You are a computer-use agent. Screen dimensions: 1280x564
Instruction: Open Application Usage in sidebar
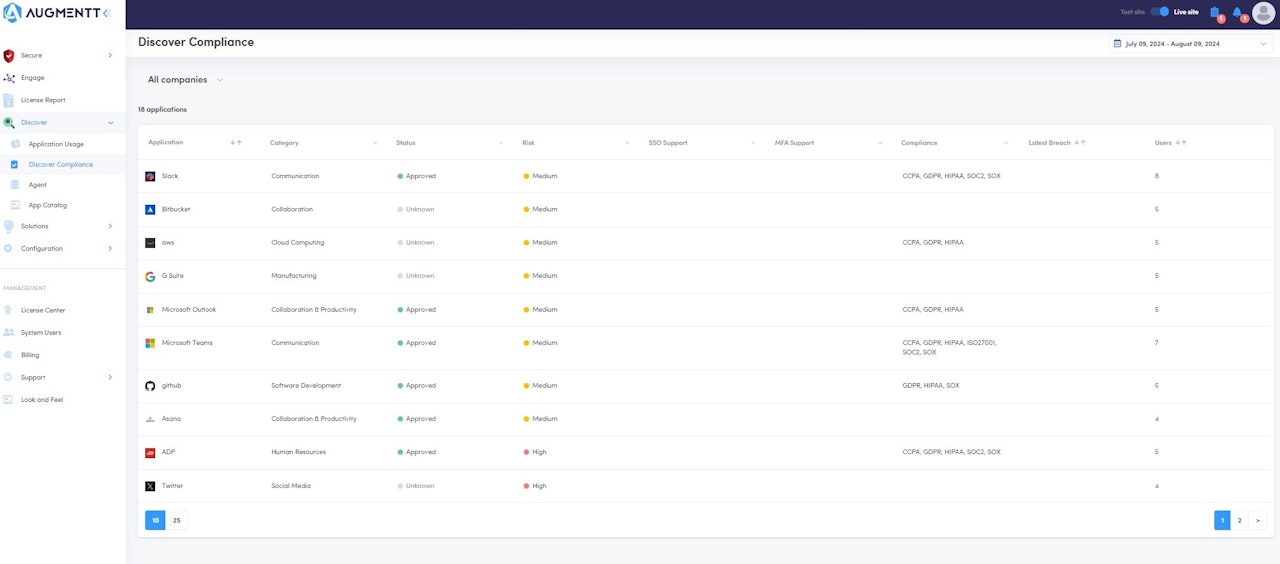pyautogui.click(x=56, y=144)
